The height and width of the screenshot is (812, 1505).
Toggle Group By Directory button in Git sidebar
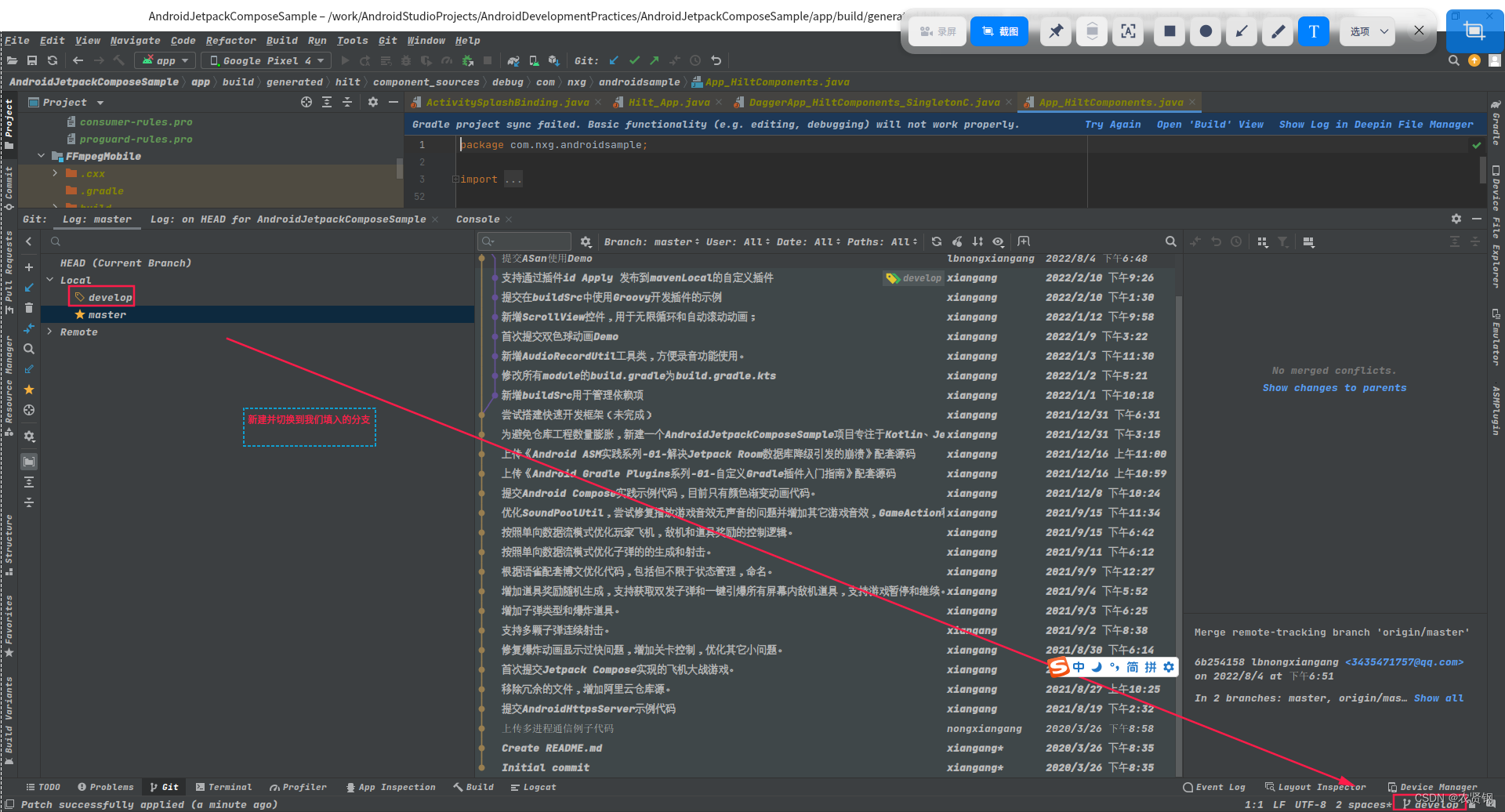pyautogui.click(x=29, y=462)
